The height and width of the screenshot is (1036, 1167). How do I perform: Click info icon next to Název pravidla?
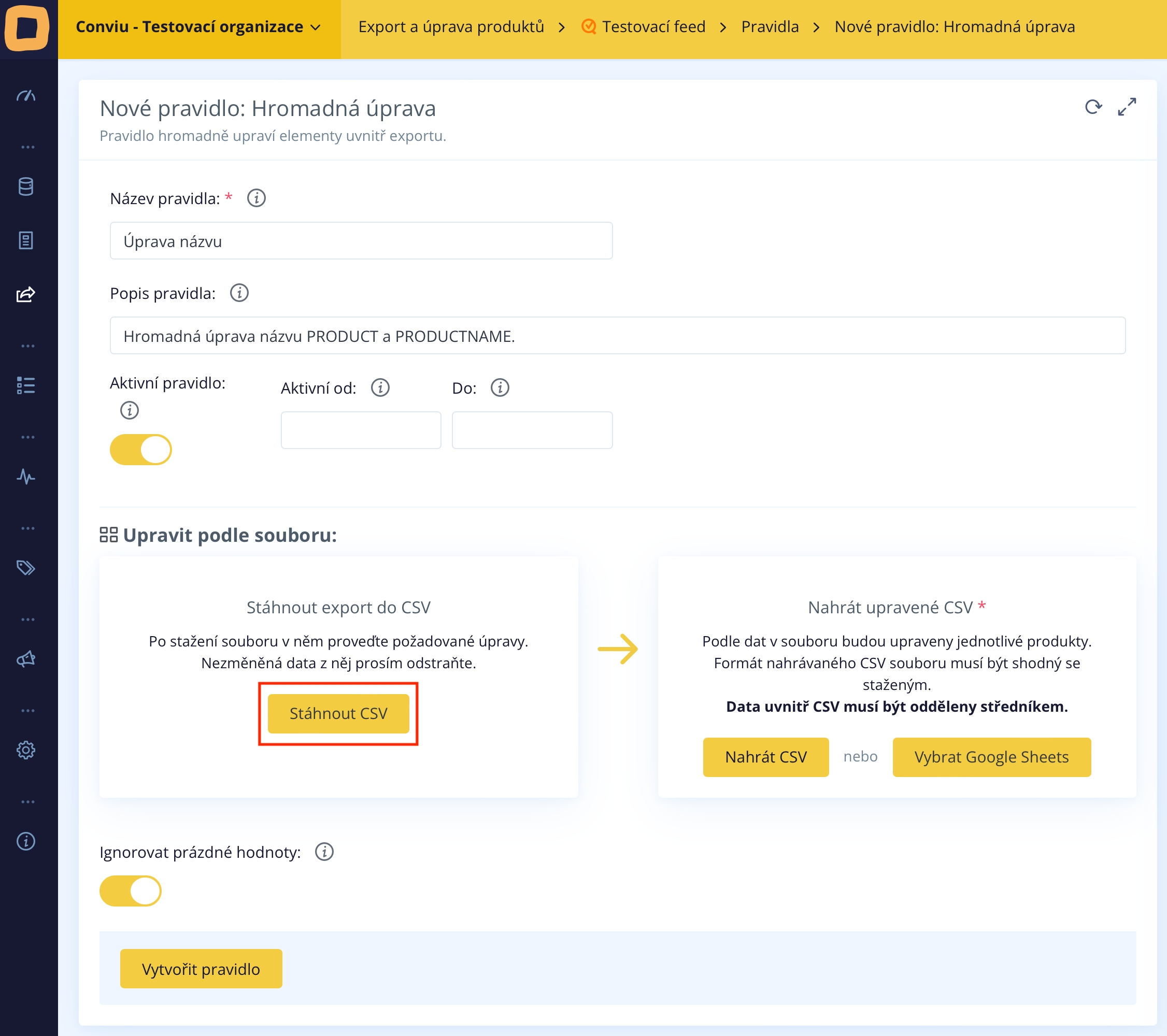257,198
